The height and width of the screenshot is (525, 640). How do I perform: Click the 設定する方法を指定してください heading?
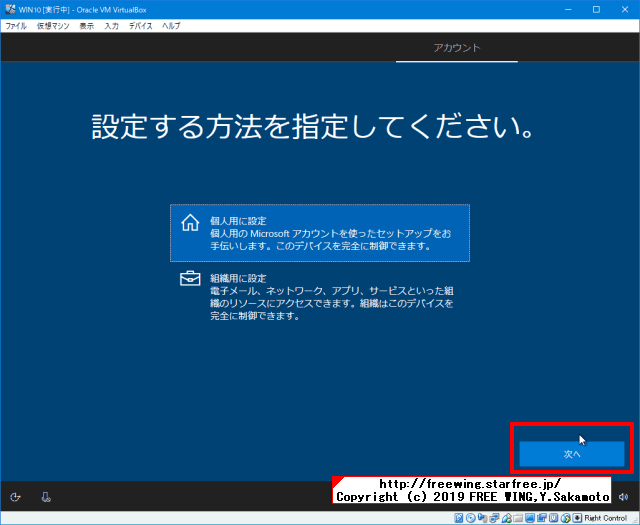coord(313,126)
